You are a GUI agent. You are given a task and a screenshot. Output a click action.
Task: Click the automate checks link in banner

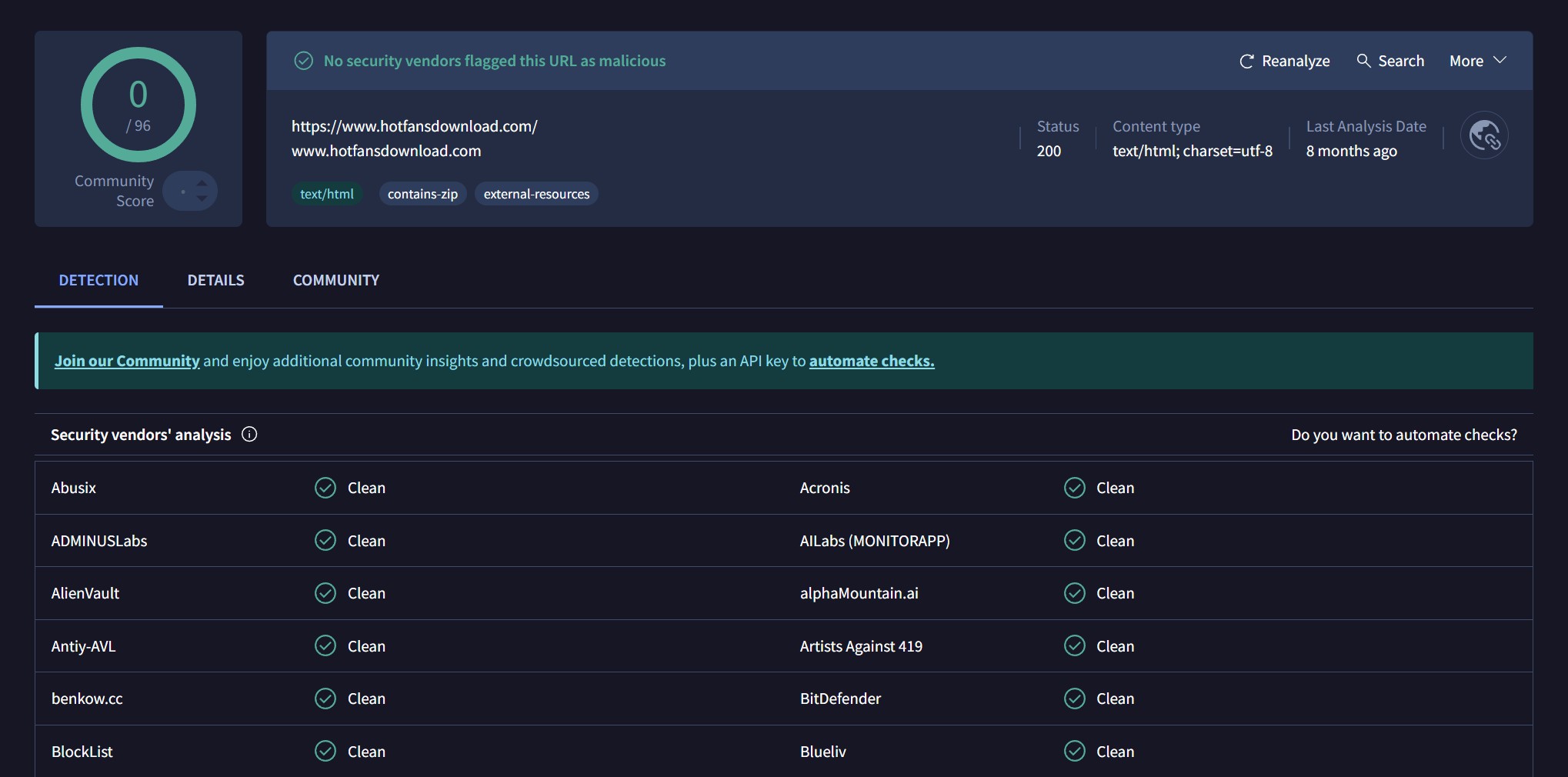point(871,361)
